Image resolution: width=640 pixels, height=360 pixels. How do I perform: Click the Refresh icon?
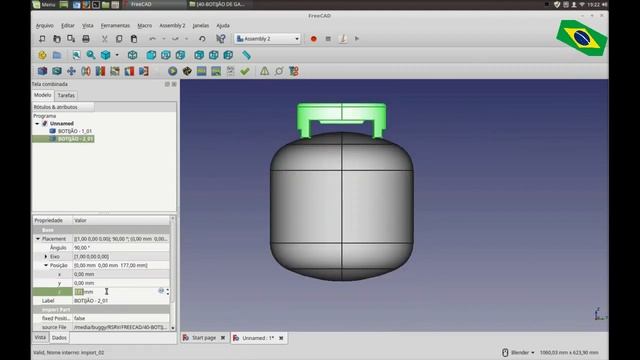202,39
